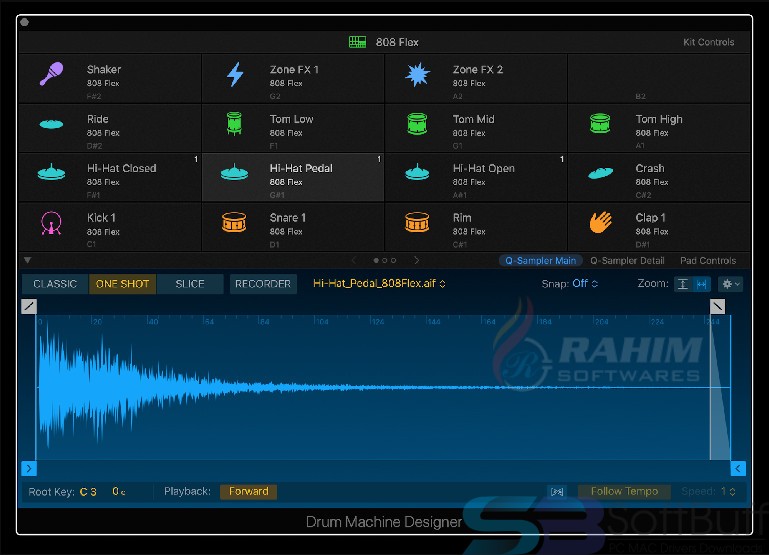This screenshot has width=769, height=555.
Task: Switch to Q-Sampler Main tab
Action: pyautogui.click(x=540, y=260)
